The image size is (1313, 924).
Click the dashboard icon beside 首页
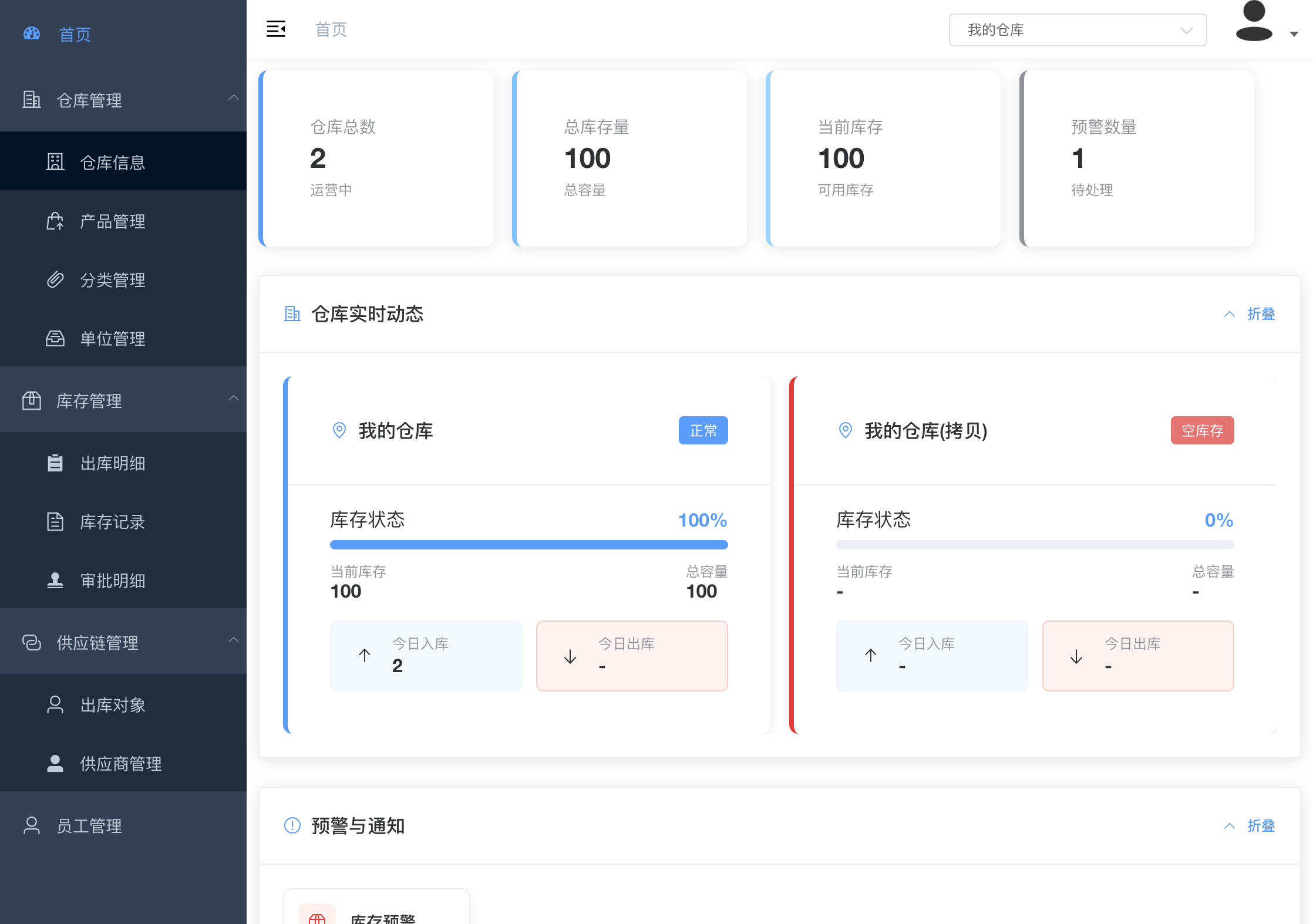tap(32, 34)
